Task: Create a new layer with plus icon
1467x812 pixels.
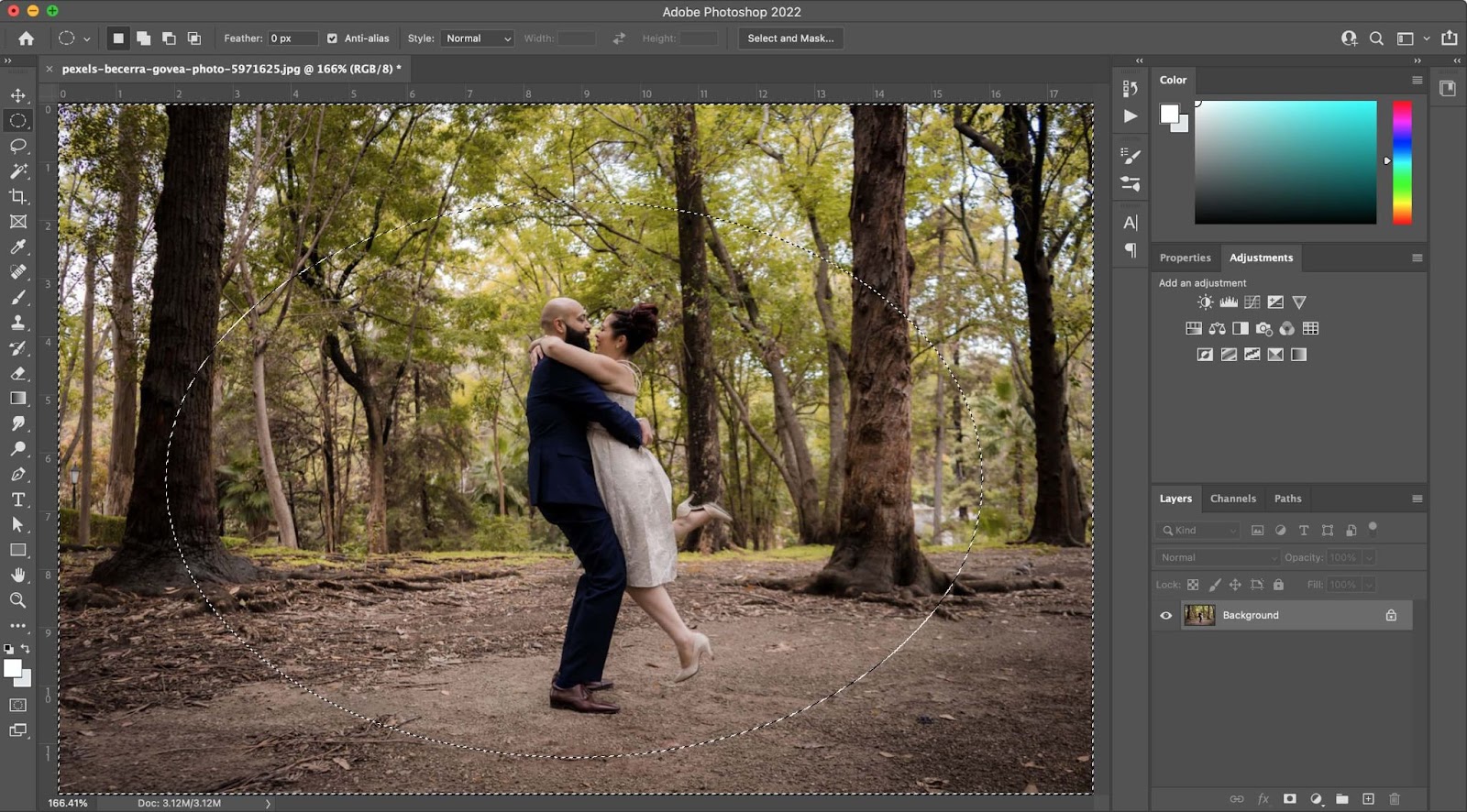Action: [x=1368, y=798]
